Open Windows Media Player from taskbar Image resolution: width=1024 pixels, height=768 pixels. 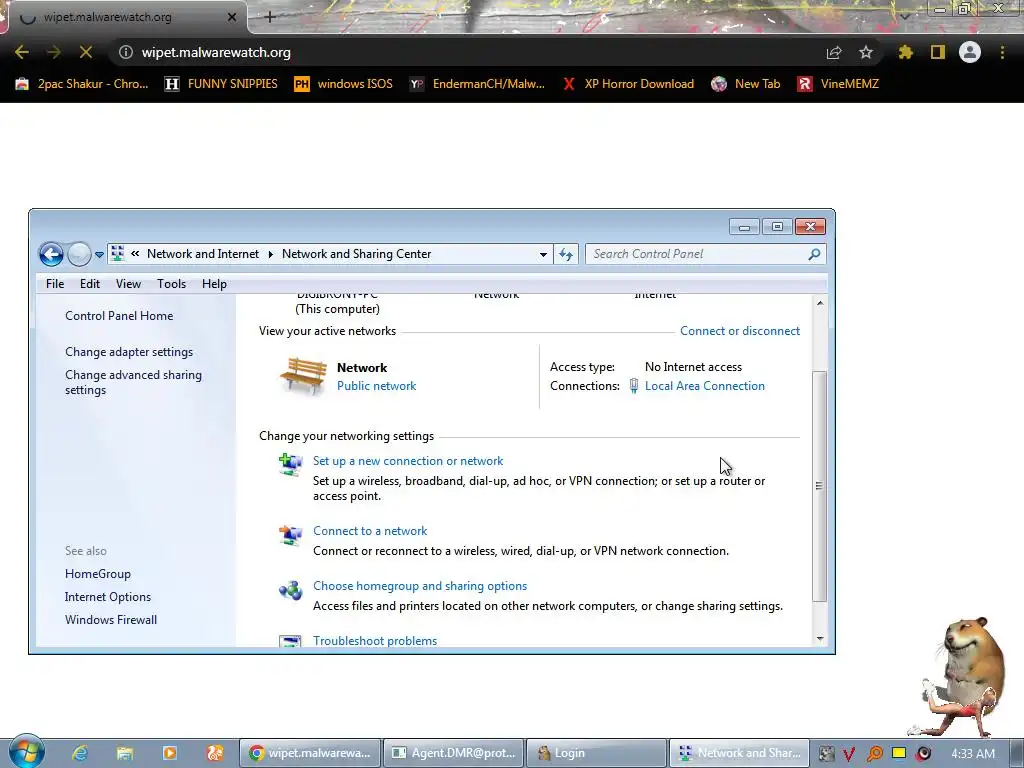[x=169, y=753]
